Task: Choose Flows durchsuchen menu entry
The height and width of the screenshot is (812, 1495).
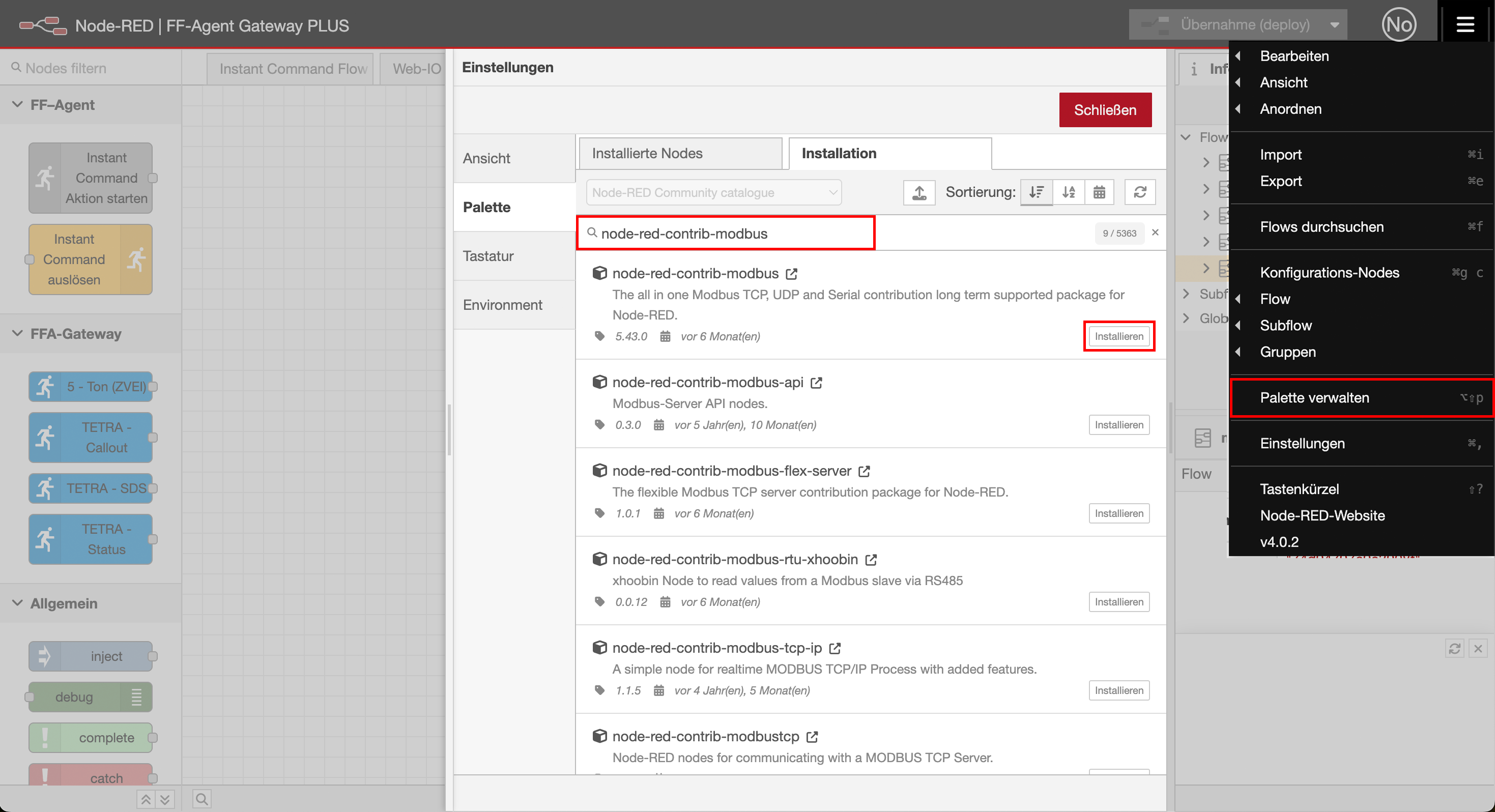Action: (1362, 227)
